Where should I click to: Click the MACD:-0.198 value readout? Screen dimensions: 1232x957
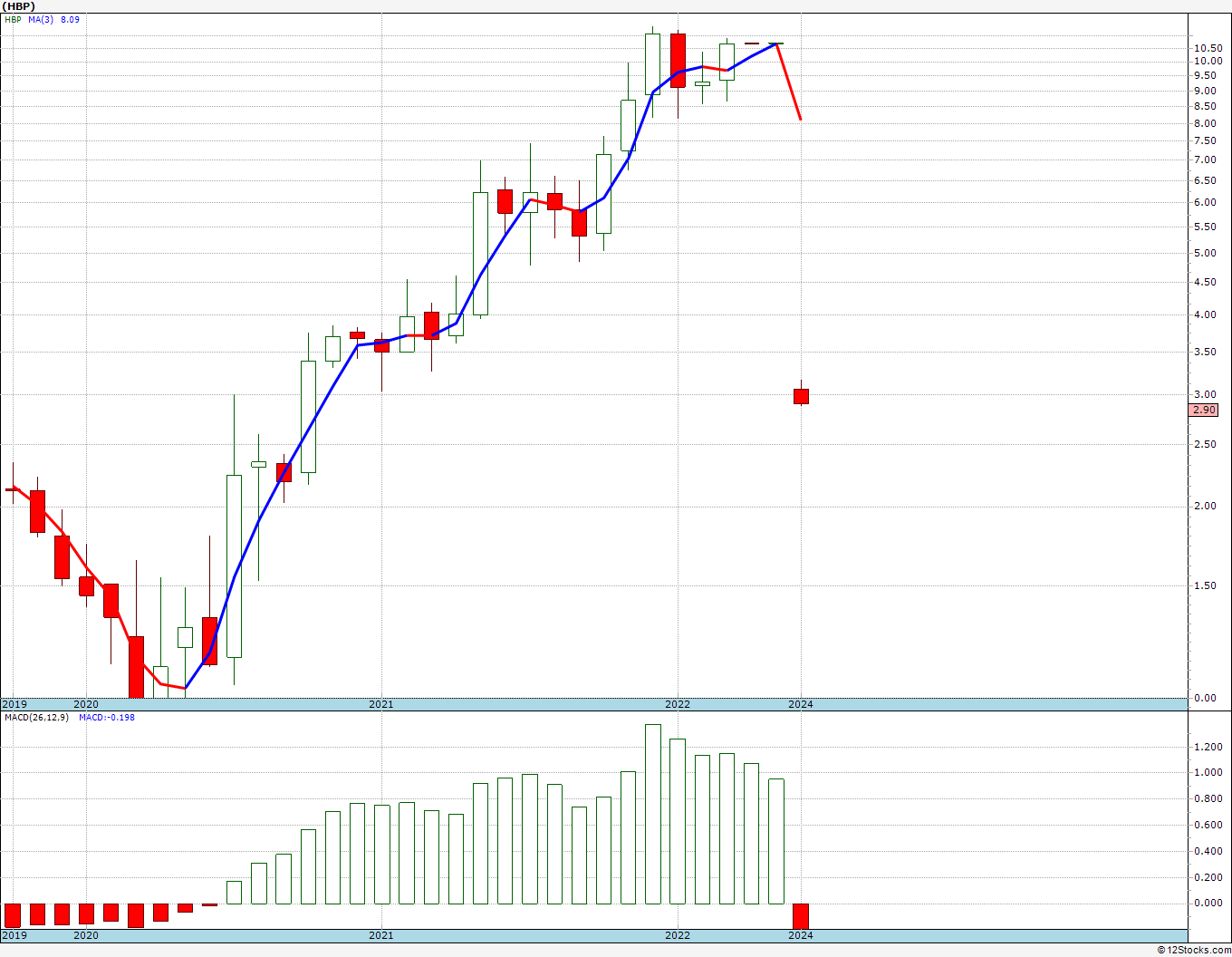click(107, 718)
